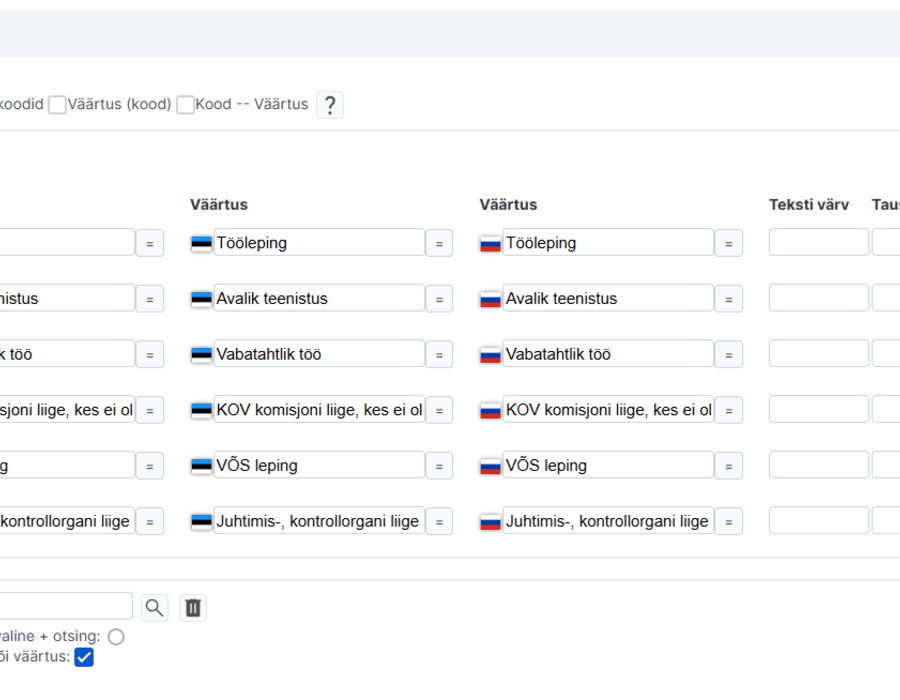The image size is (900, 700).
Task: Click the Russian flag beside Tööleping
Action: [491, 243]
